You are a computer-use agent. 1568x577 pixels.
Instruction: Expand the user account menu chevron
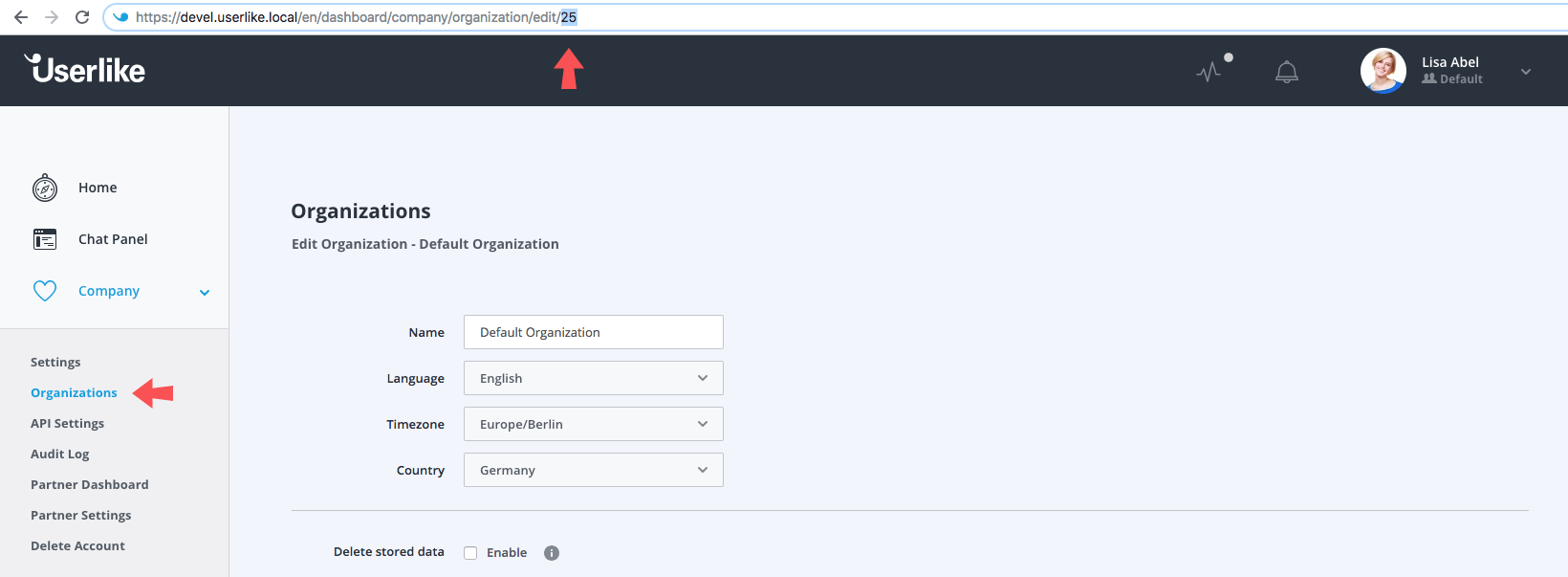point(1526,72)
